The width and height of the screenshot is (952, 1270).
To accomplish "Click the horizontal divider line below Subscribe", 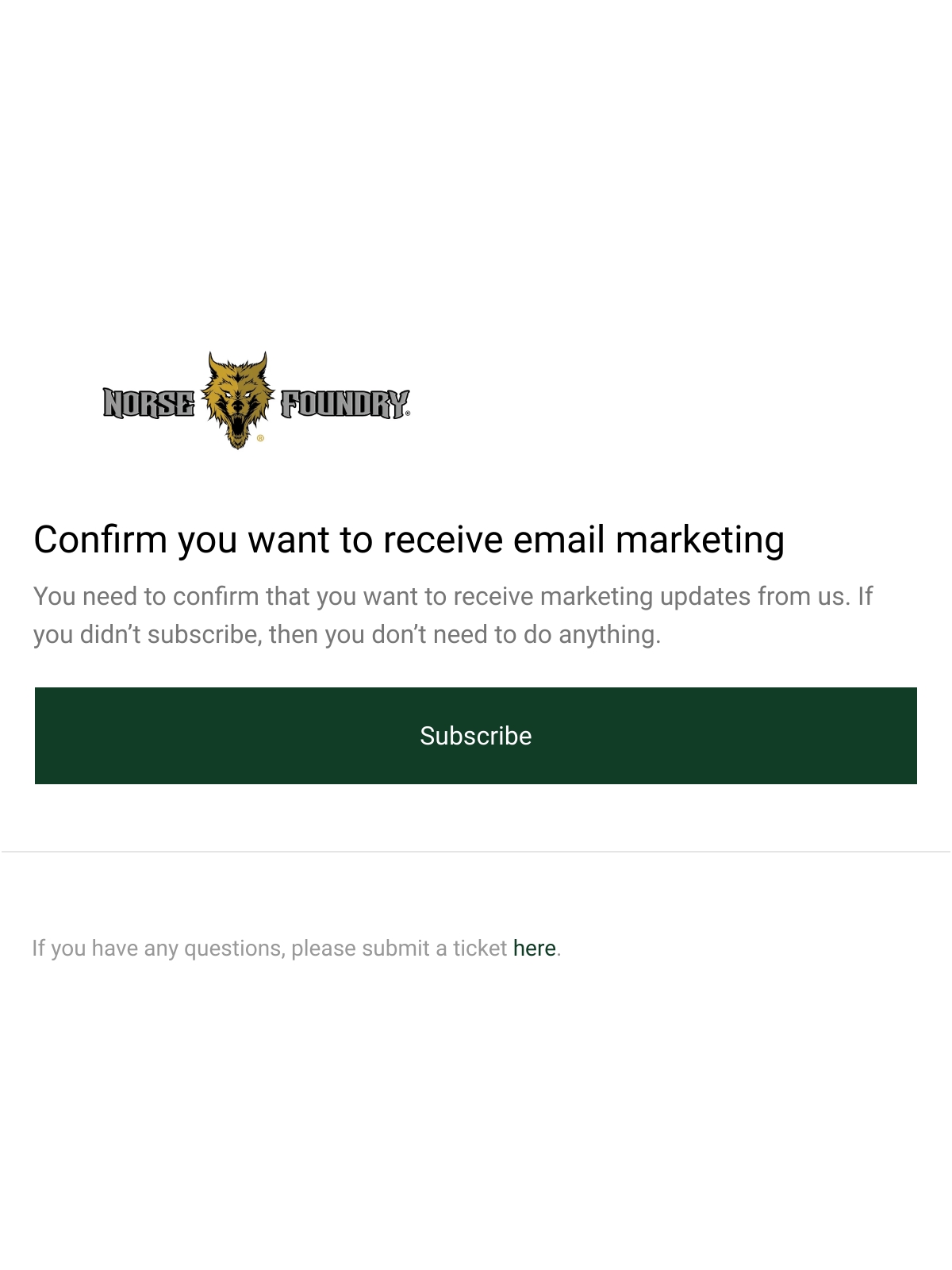I will pos(476,852).
